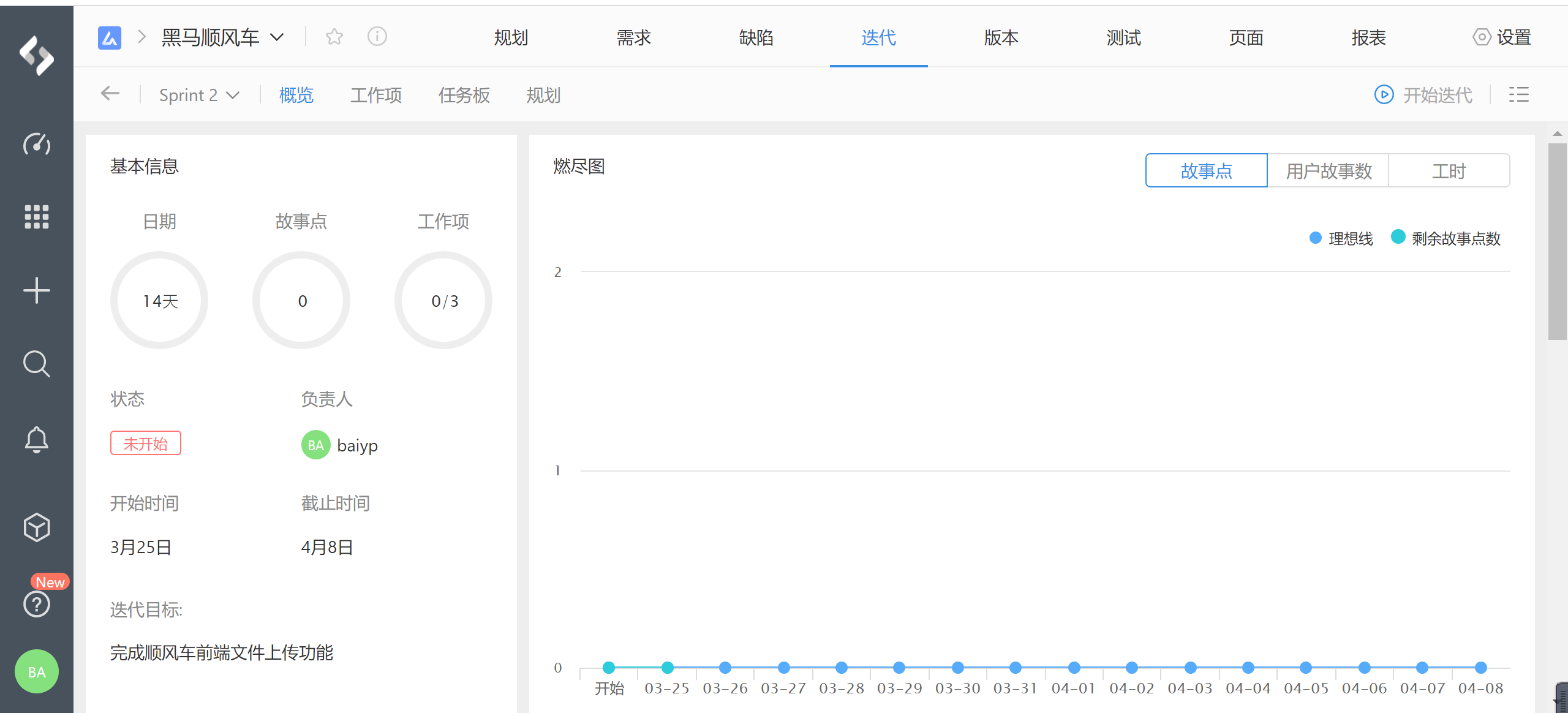The width and height of the screenshot is (1568, 713).
Task: Star the project as favorite
Action: (334, 37)
